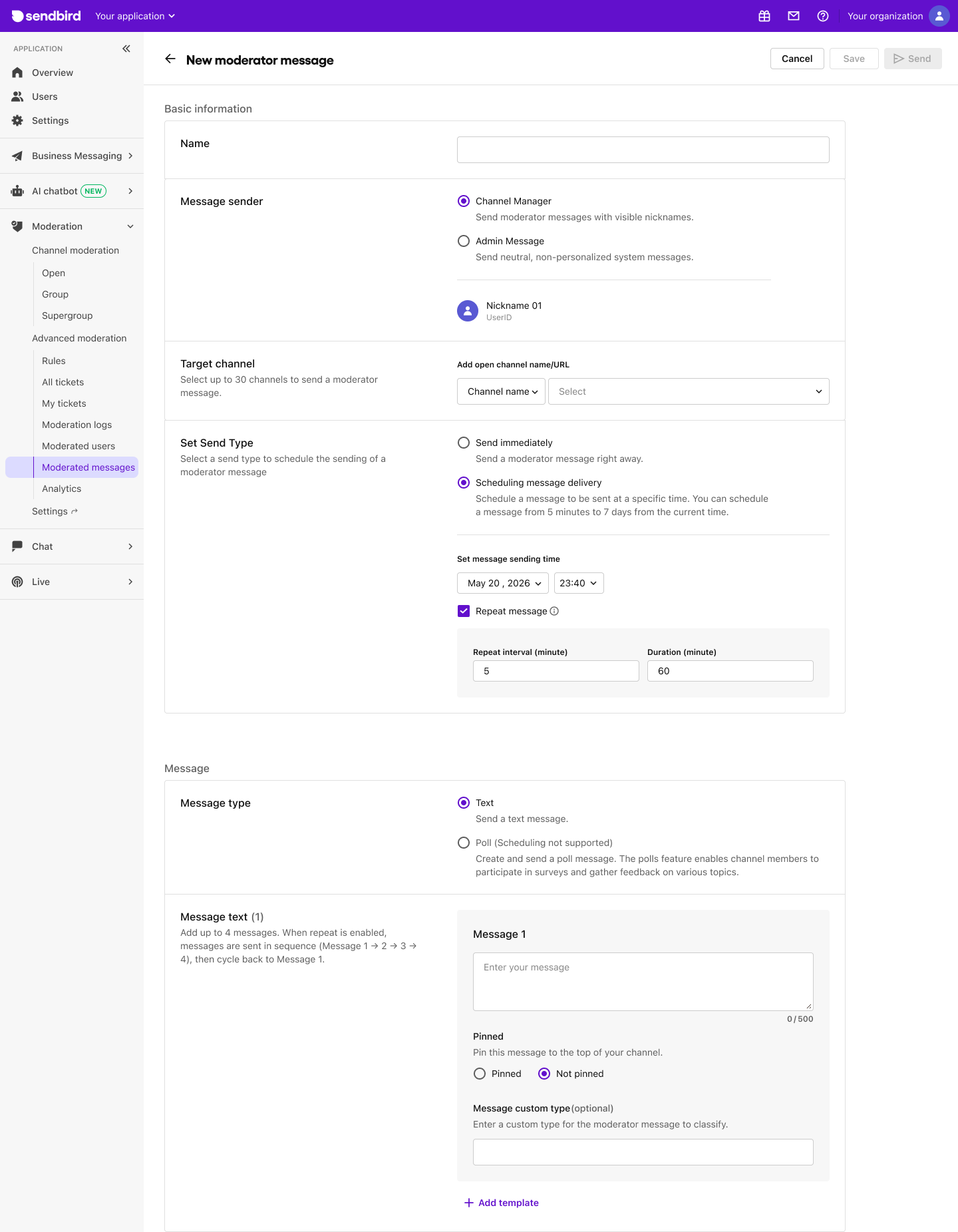Click the external link icon beside Settings
The width and height of the screenshot is (958, 1232).
click(75, 511)
